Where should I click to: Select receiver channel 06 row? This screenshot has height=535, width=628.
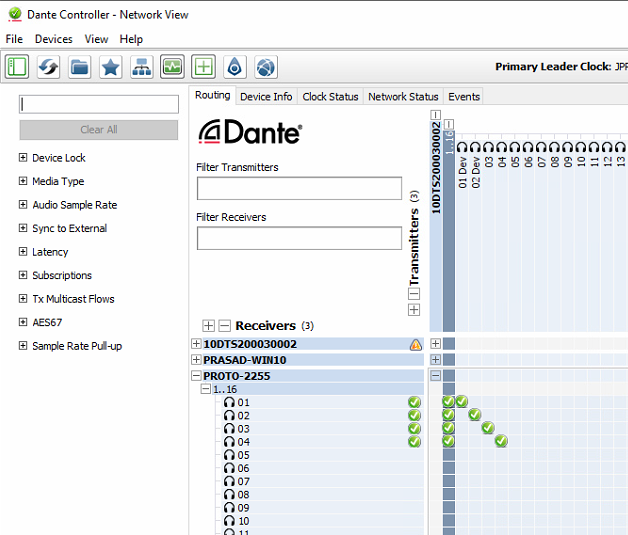(323, 468)
